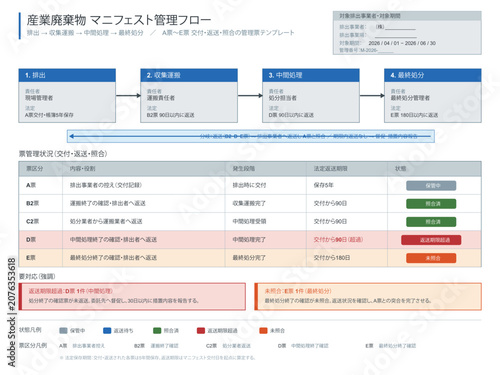The height and width of the screenshot is (375, 500).
Task: Click the 保管中 status badge in A票 row
Action: pyautogui.click(x=431, y=186)
